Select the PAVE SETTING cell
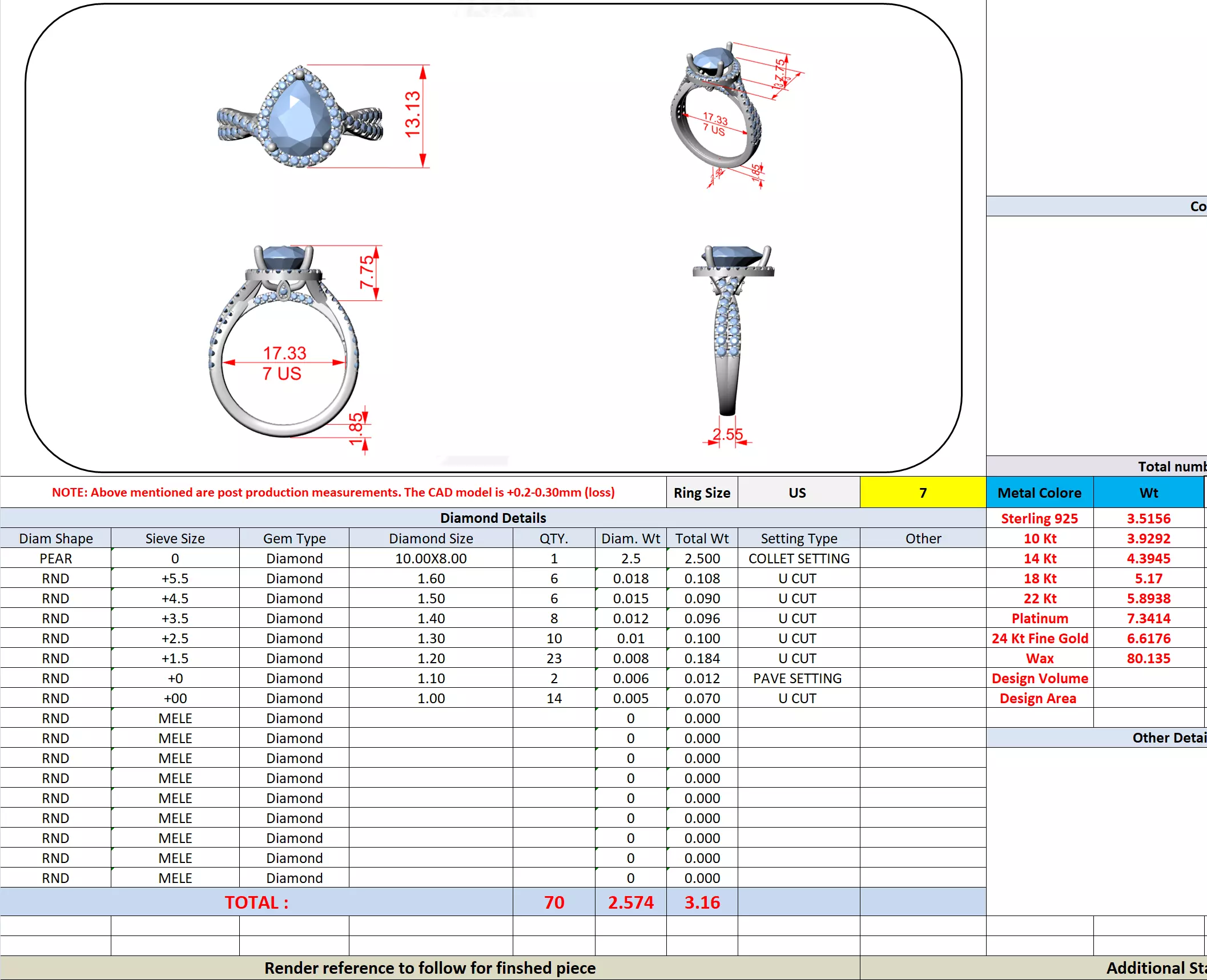The width and height of the screenshot is (1207, 980). point(797,678)
